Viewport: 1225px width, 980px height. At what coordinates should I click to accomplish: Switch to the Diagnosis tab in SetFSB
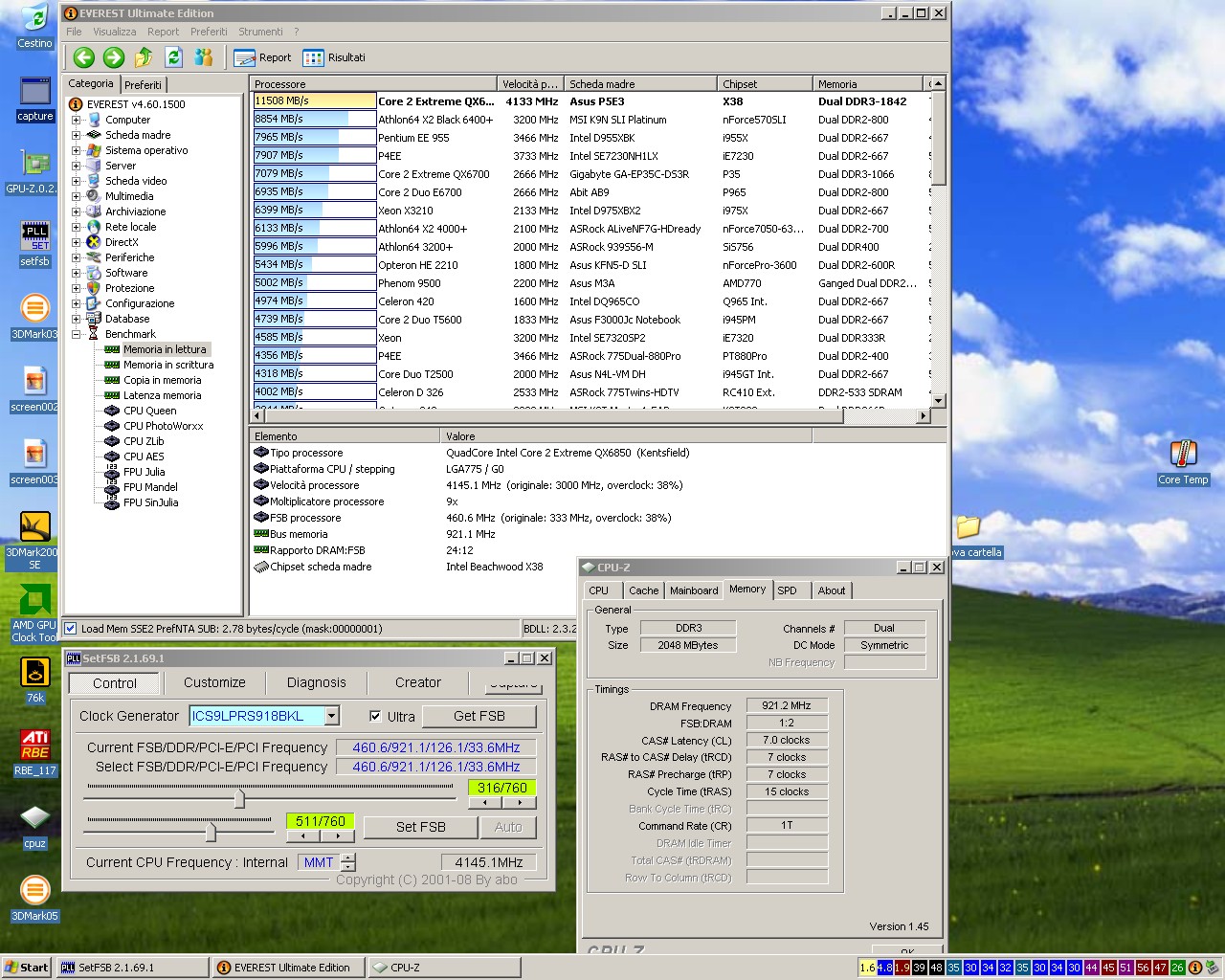point(316,683)
